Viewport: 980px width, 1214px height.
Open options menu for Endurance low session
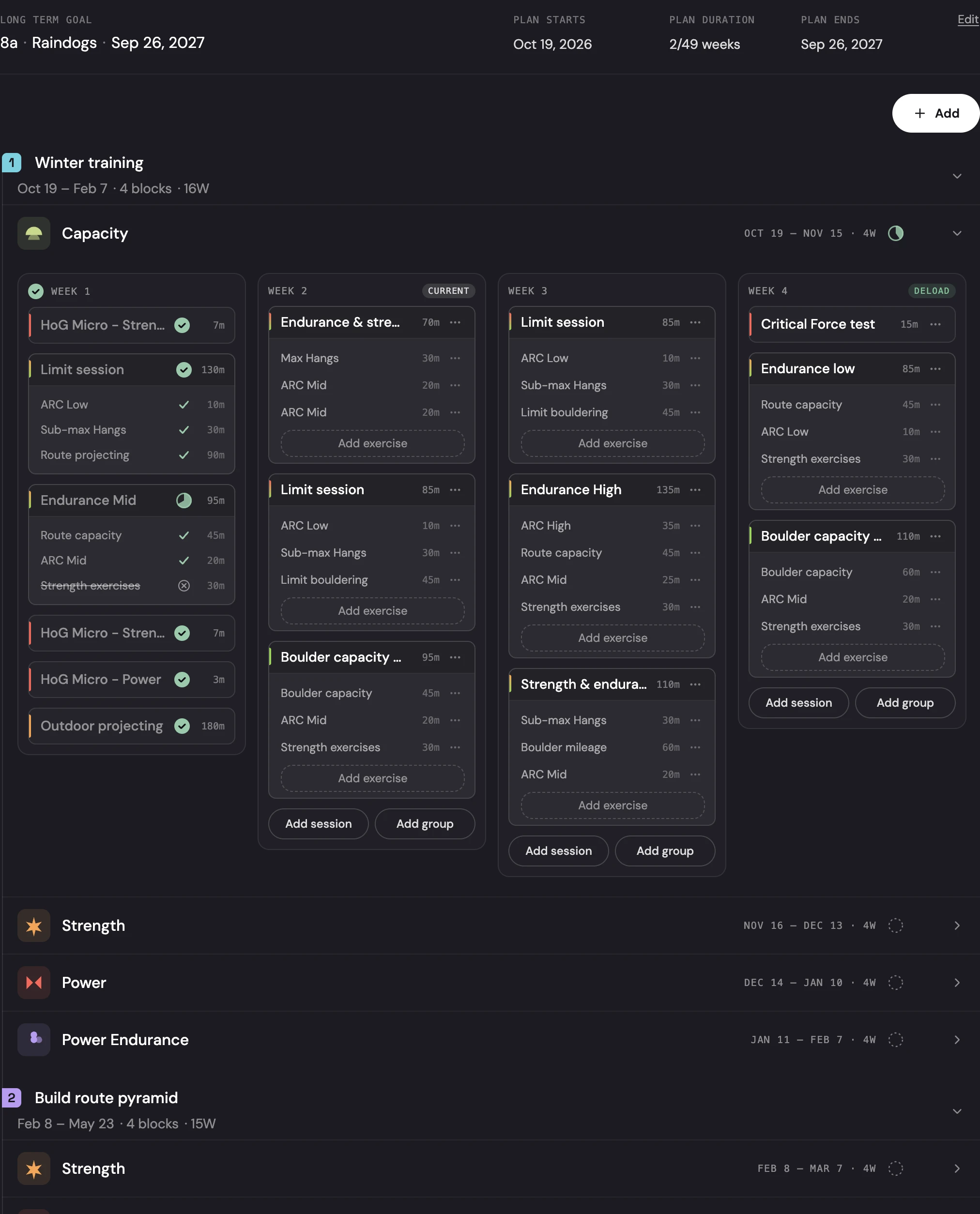pos(935,368)
